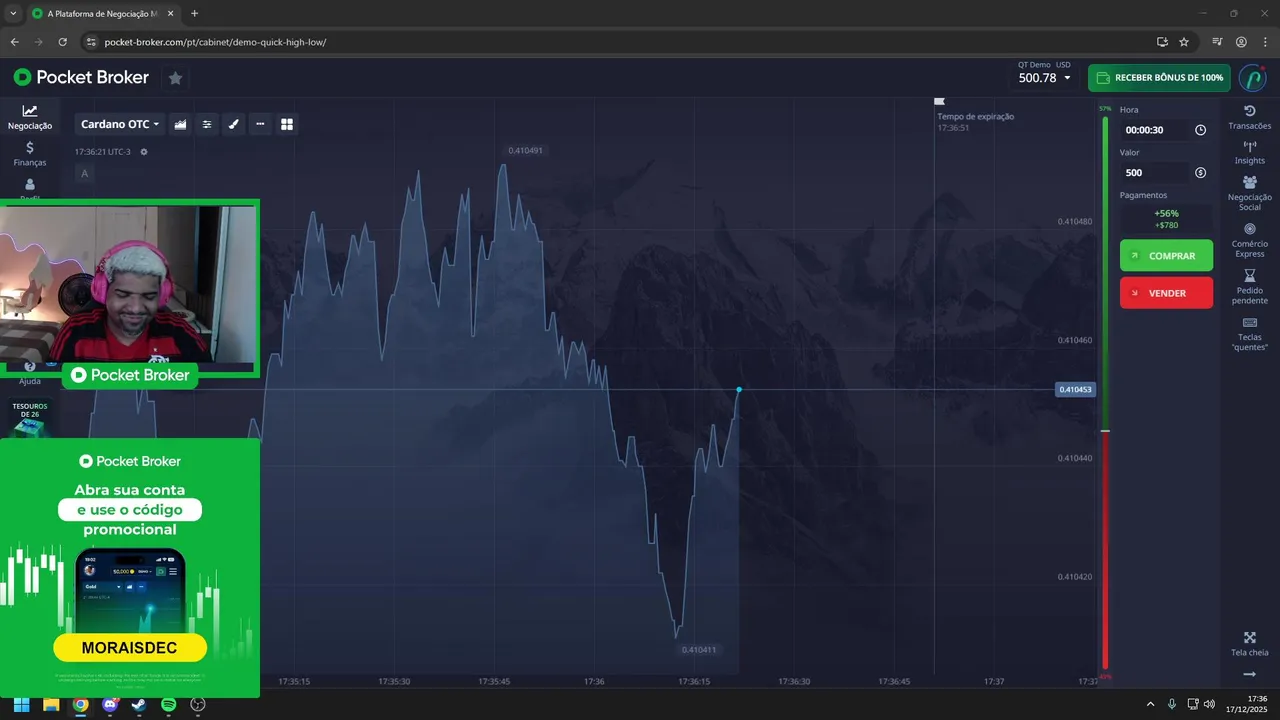Click the VENDER sell button
This screenshot has height=720, width=1280.
[1166, 293]
